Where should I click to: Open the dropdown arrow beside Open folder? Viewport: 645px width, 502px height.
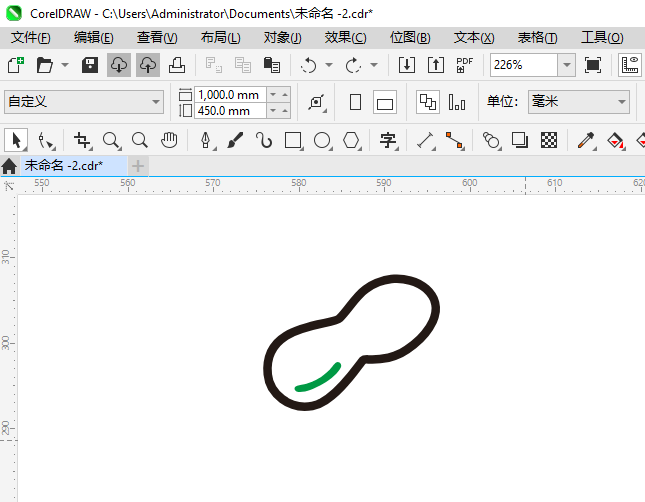pos(65,65)
